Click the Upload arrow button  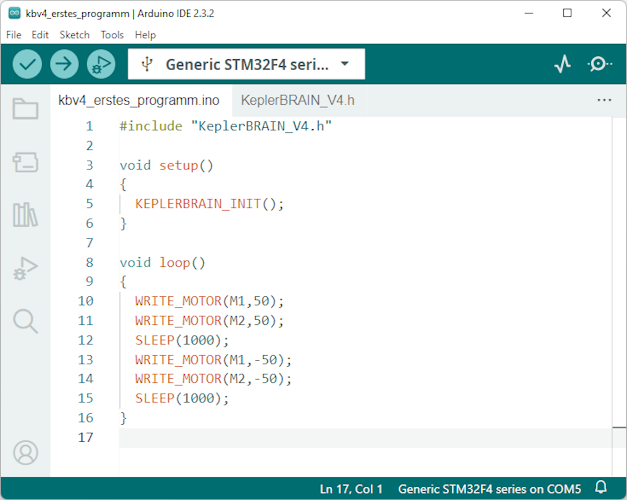64,64
